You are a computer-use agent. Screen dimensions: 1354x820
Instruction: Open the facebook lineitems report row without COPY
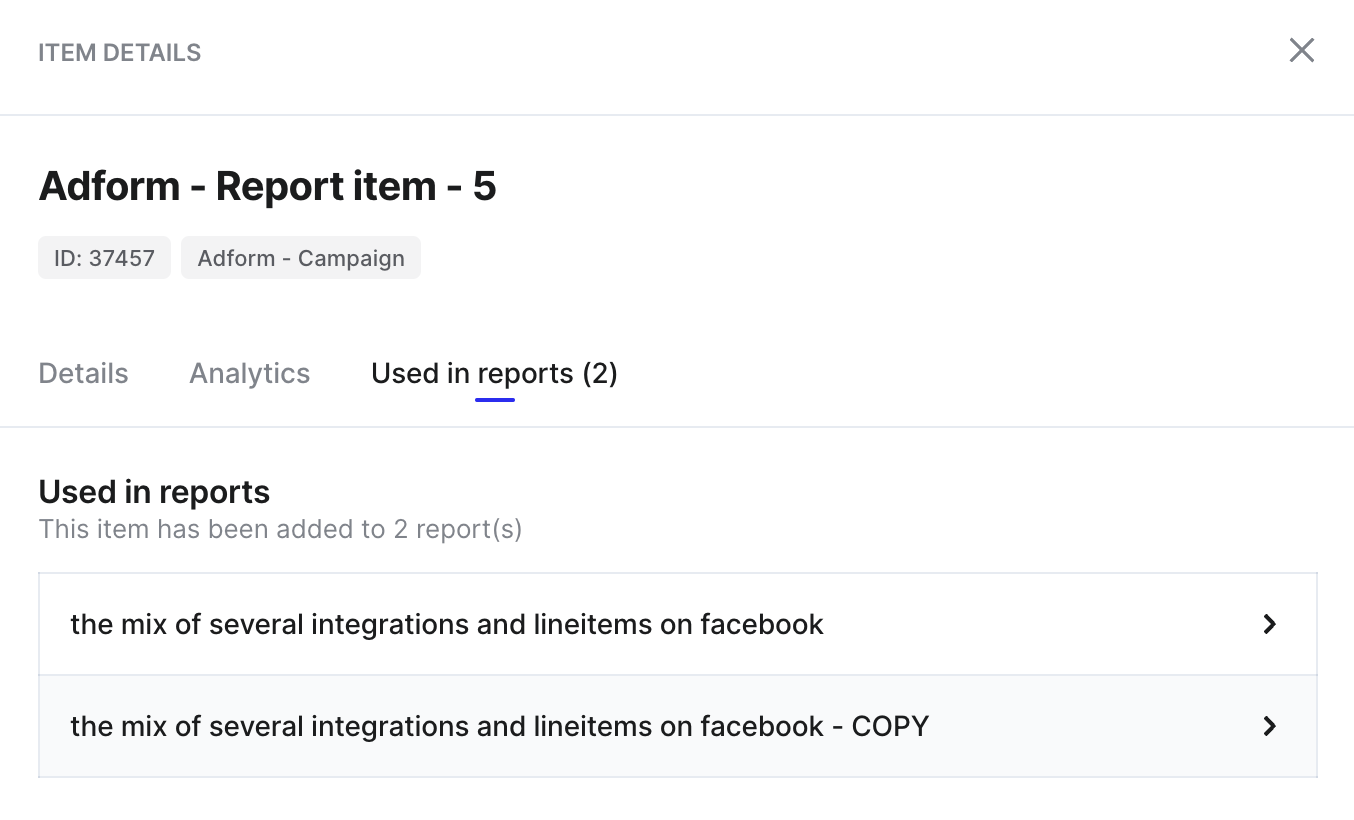pos(678,624)
